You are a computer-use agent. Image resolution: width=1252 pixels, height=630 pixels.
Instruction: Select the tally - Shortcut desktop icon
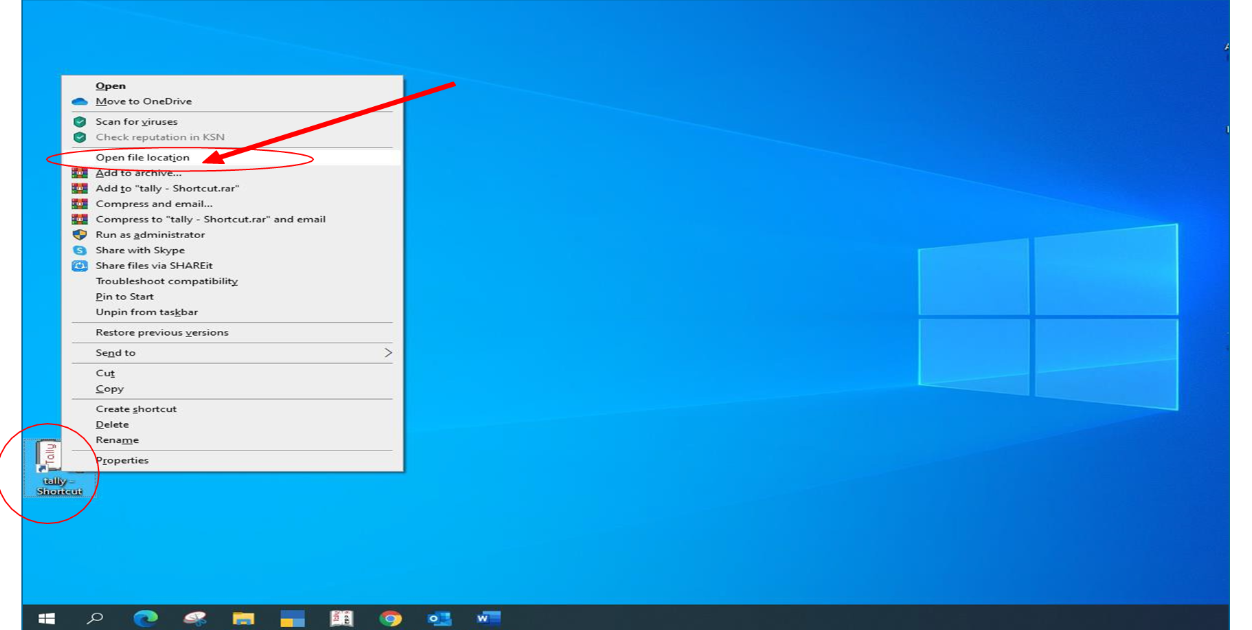click(x=59, y=468)
